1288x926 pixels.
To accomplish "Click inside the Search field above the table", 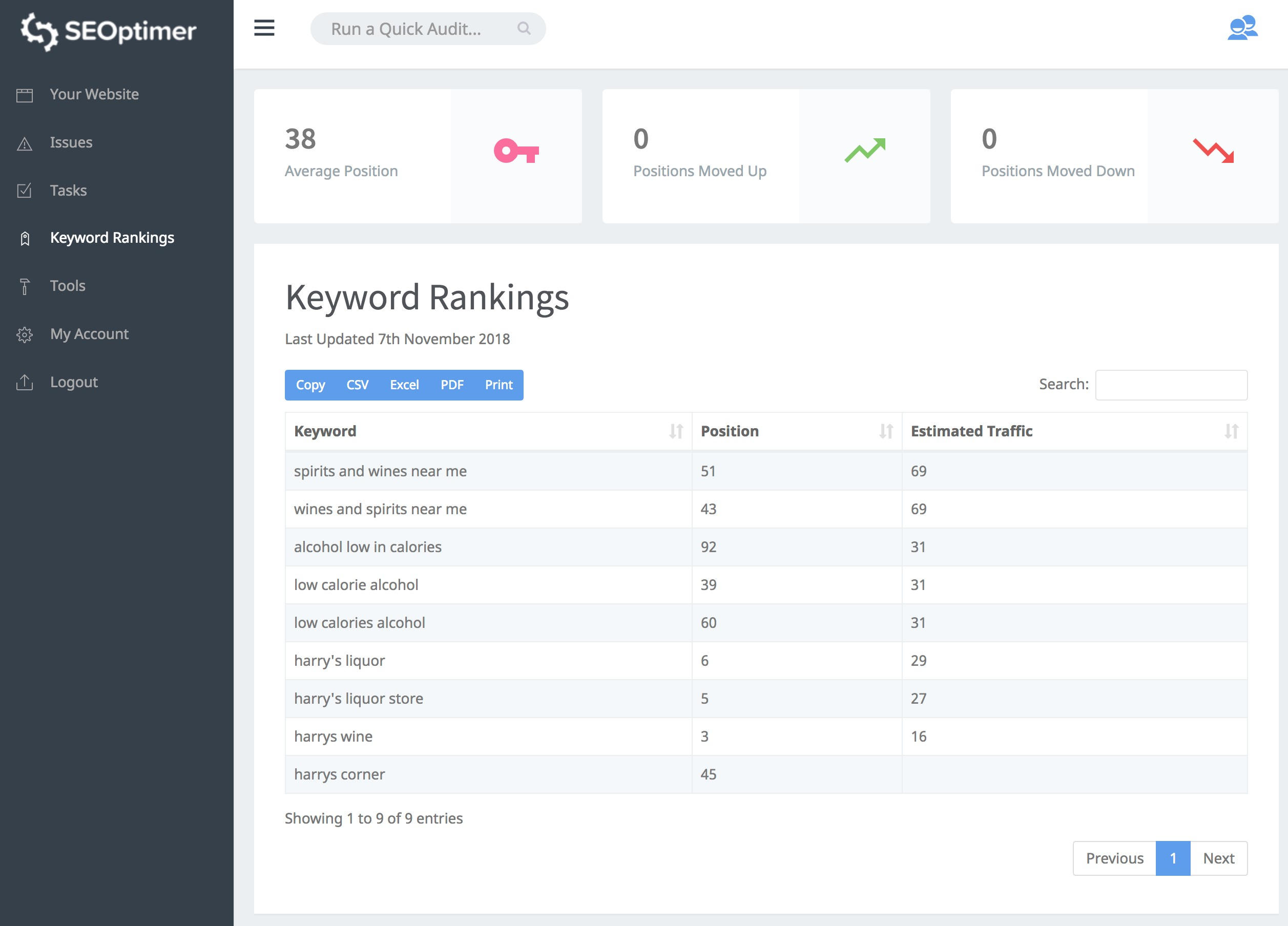I will point(1171,384).
